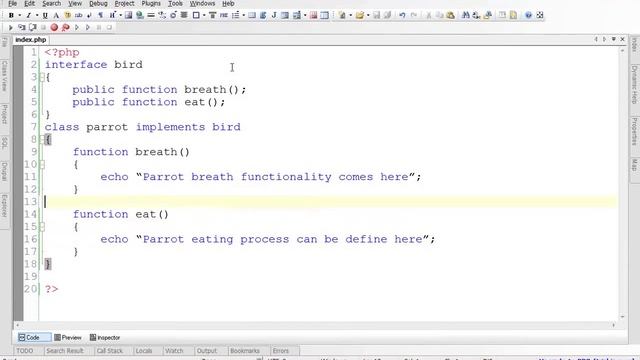The height and width of the screenshot is (360, 640).
Task: Paste from clipboard using the toolbar icon
Action: pos(450,16)
